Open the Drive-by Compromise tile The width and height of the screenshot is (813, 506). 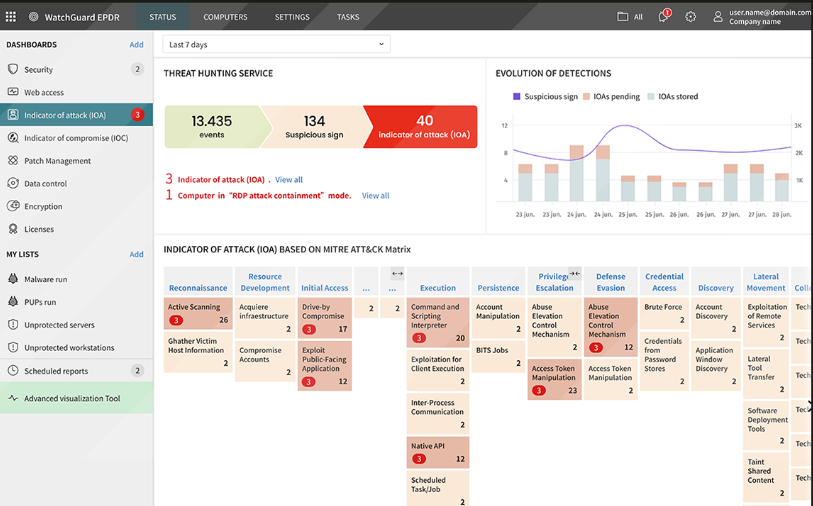(x=325, y=317)
